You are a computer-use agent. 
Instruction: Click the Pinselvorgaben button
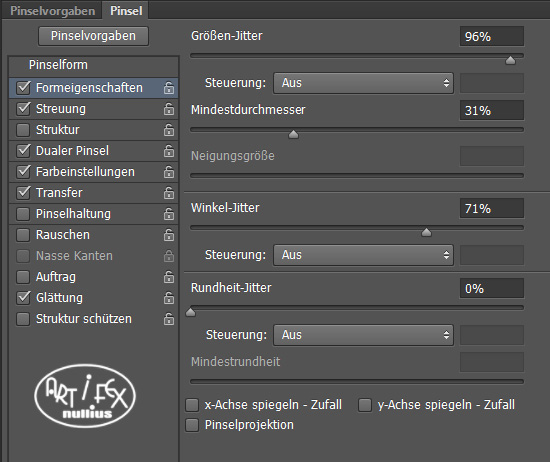[93, 36]
